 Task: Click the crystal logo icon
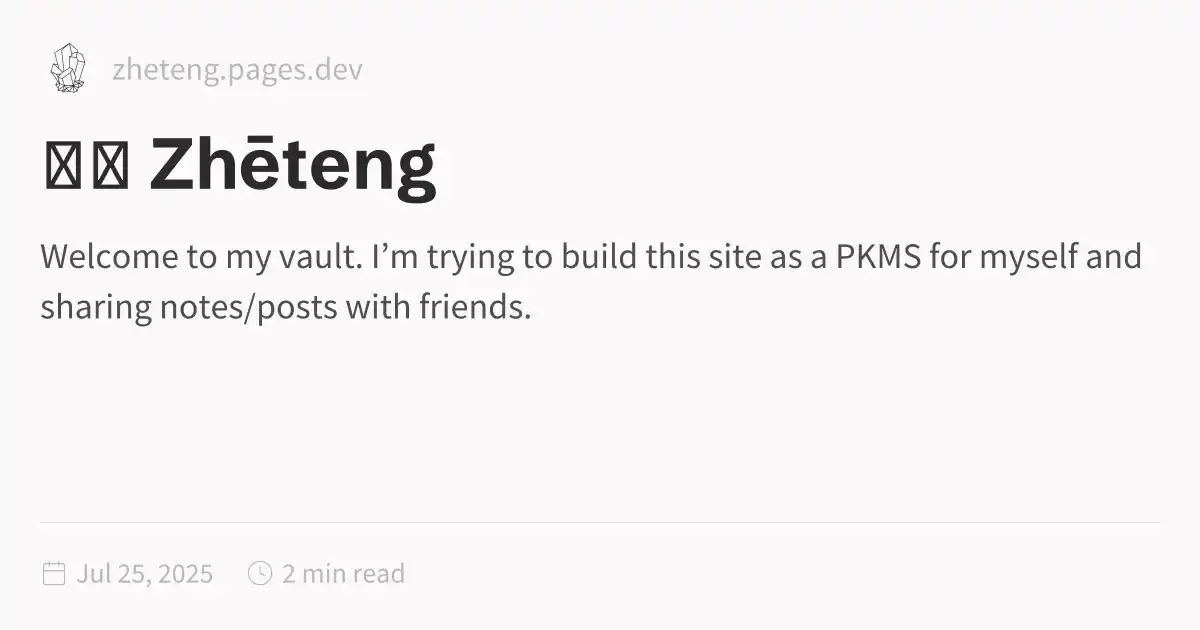point(67,69)
